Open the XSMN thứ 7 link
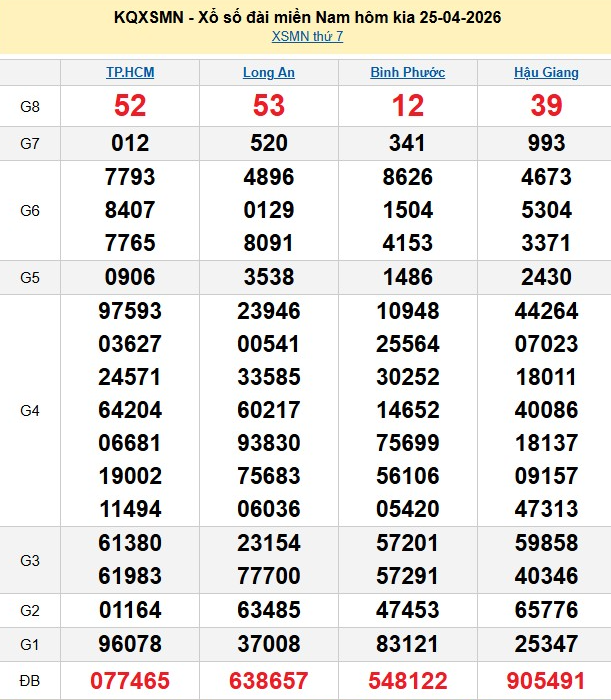This screenshot has height=700, width=611. (x=307, y=37)
